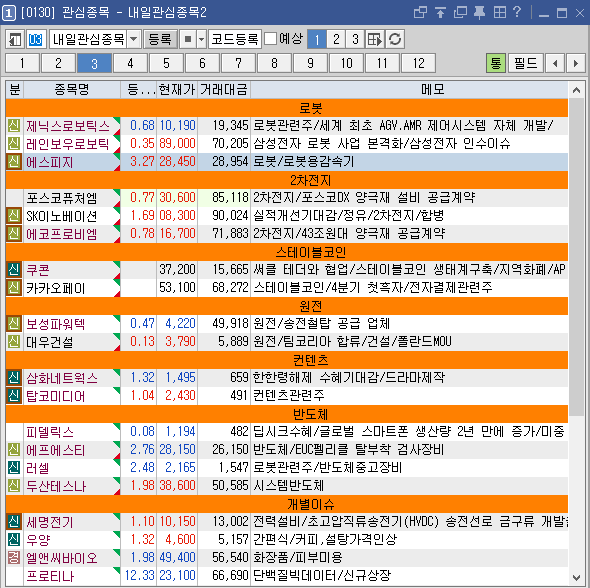Click the 신 badge beside 러셀
Image resolution: width=590 pixels, height=588 pixels.
[14, 468]
